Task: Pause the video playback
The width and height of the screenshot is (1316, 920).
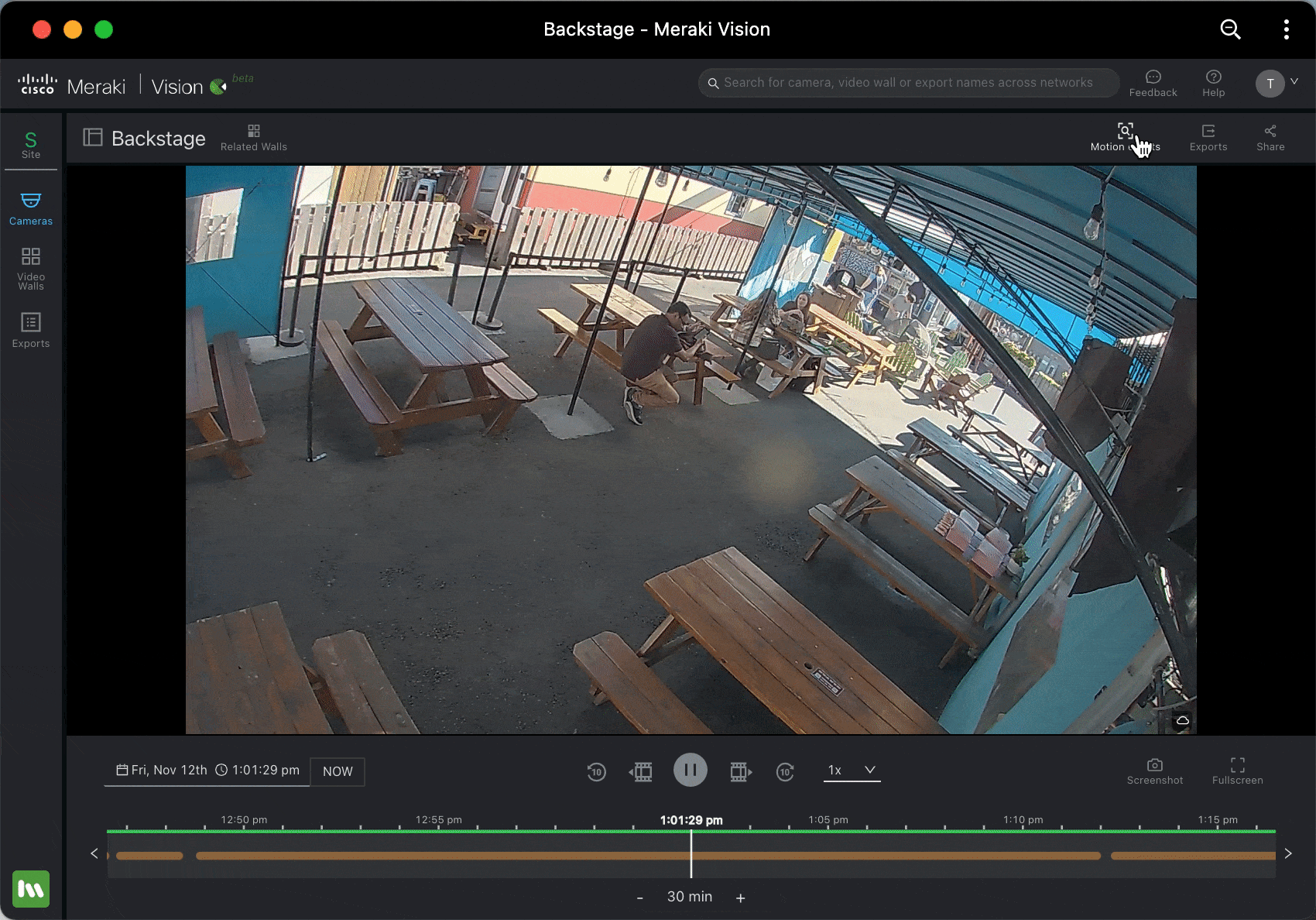Action: (x=690, y=771)
